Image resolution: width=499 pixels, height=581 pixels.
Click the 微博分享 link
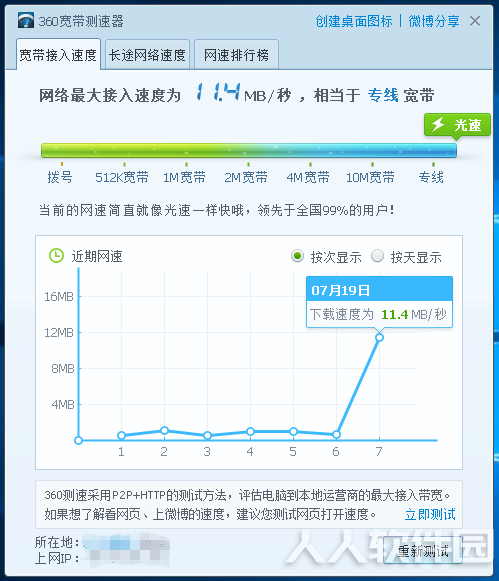click(434, 21)
